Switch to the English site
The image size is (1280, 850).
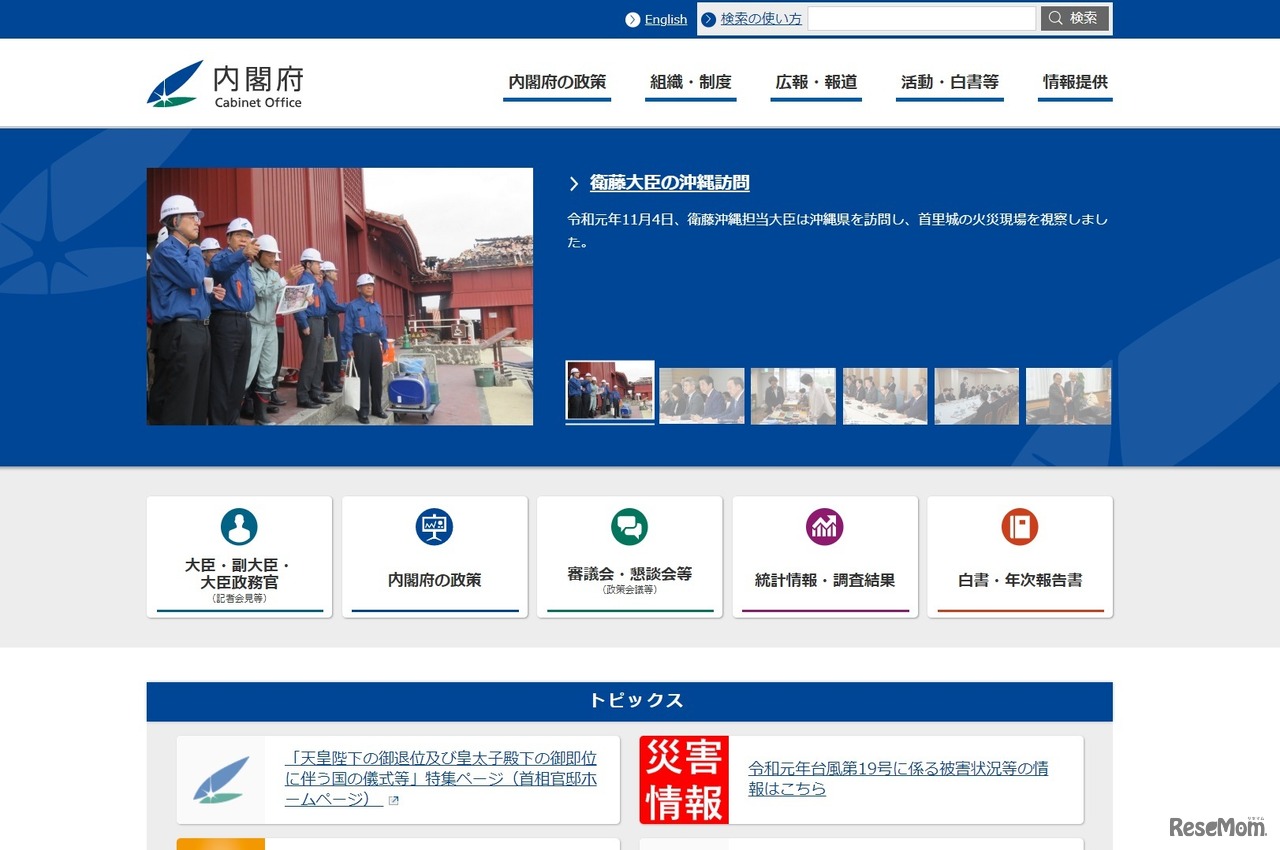663,18
